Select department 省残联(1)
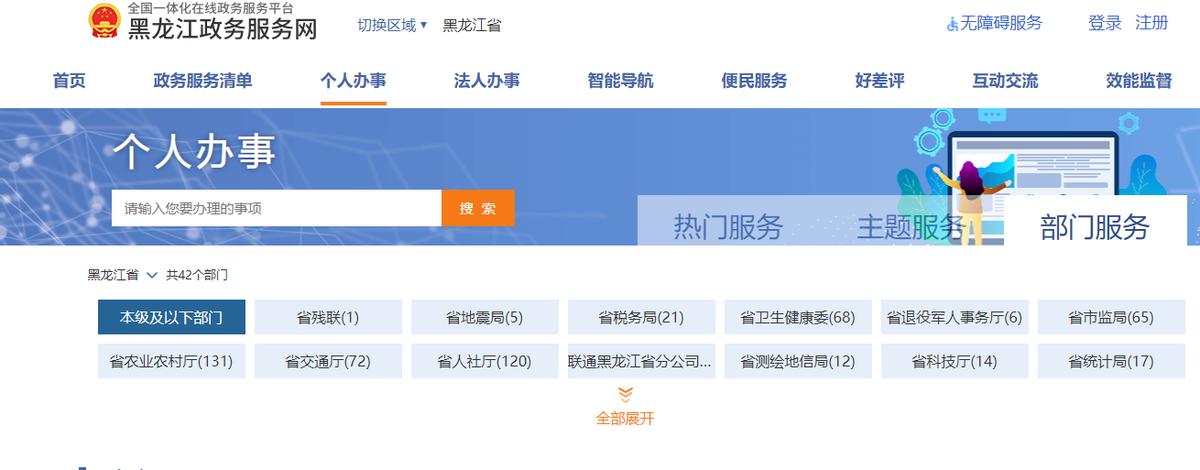1200x470 pixels. (328, 317)
